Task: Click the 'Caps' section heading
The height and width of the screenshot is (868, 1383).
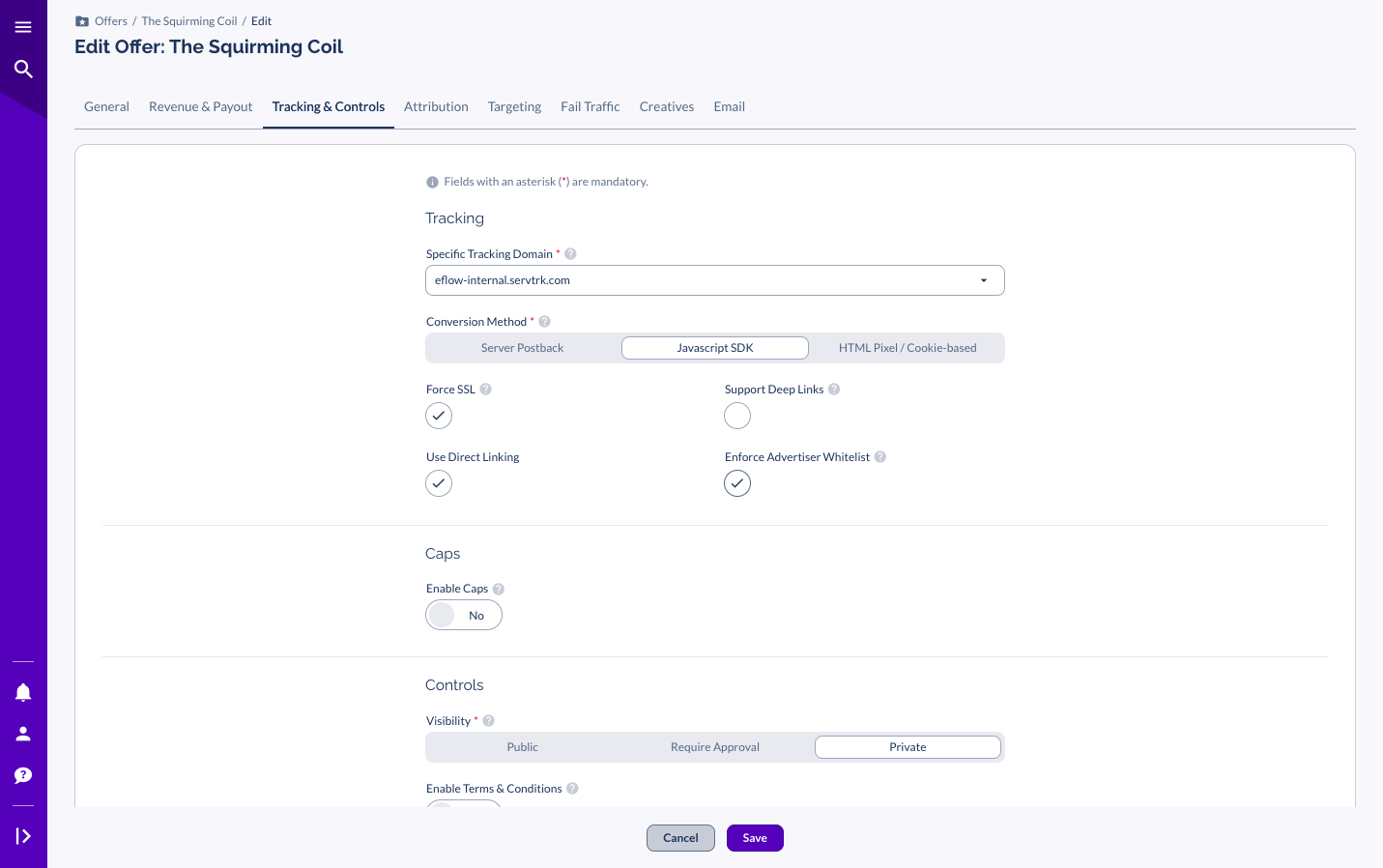Action: coord(443,554)
